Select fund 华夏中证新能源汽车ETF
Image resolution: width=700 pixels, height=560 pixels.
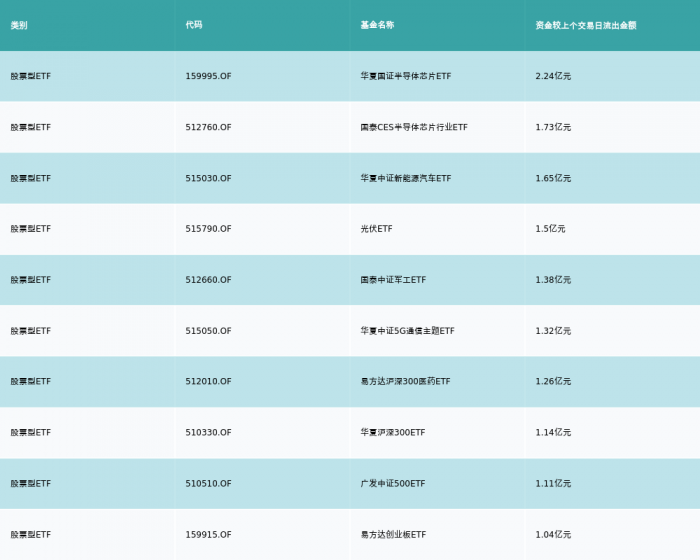(406, 178)
